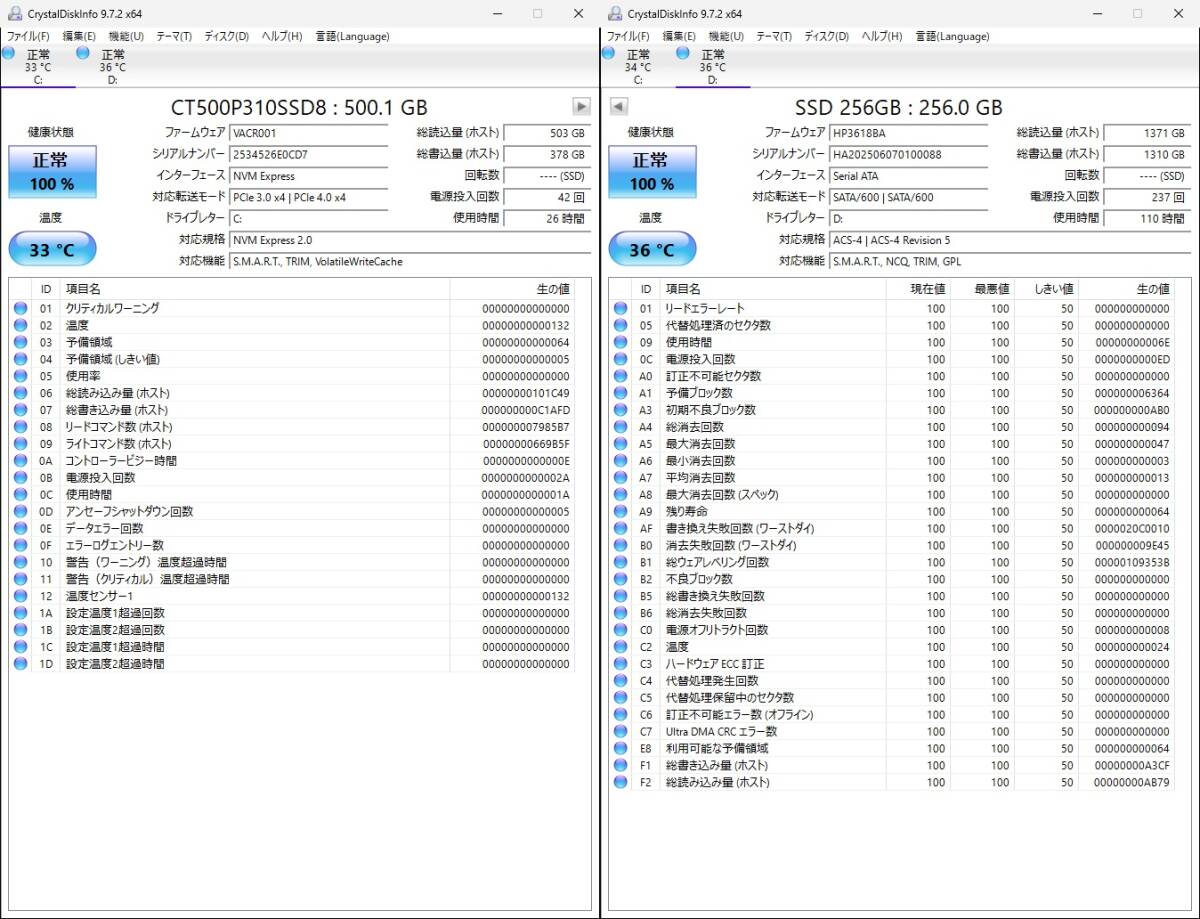Click the firmware field showing HP3618BA

click(909, 132)
